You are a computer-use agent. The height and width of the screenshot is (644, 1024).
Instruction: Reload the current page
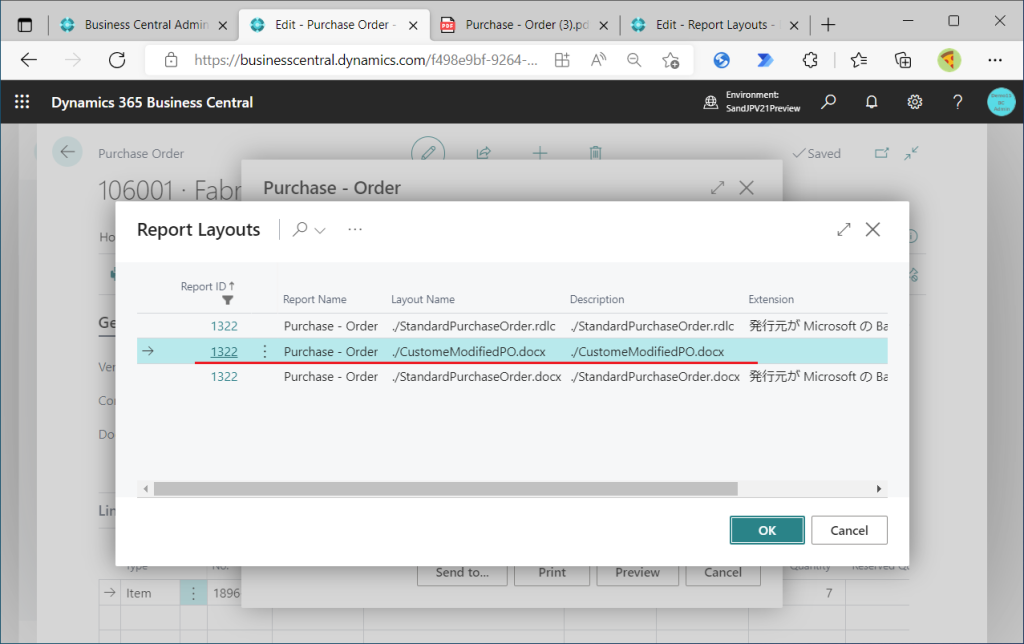[117, 60]
